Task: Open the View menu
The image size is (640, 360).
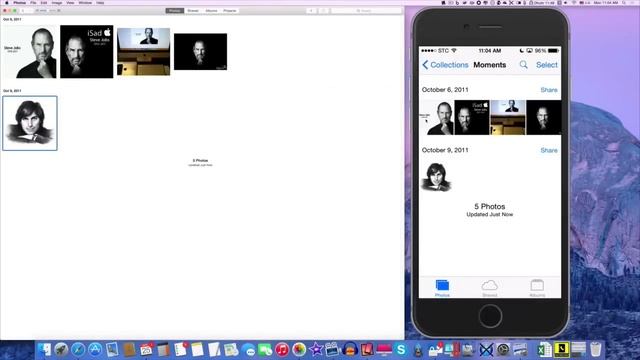Action: 70,3
